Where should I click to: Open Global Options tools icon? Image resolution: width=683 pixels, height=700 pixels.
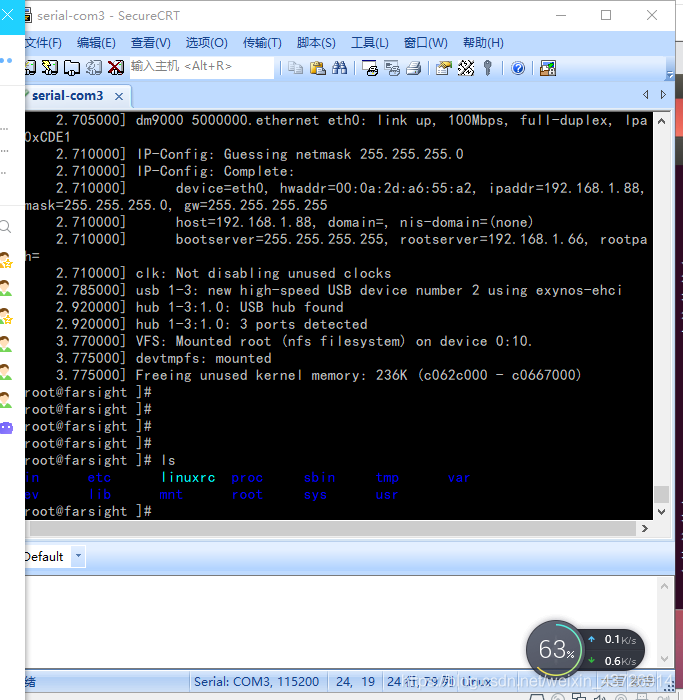(x=466, y=68)
